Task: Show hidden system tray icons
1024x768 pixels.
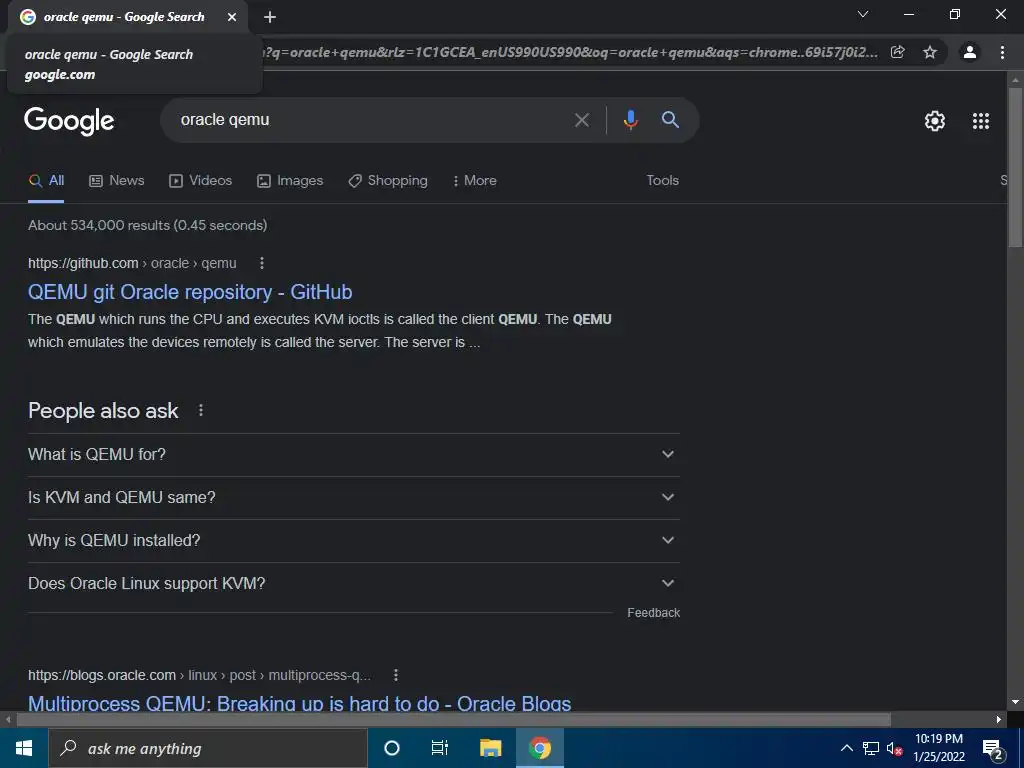Action: pyautogui.click(x=846, y=748)
